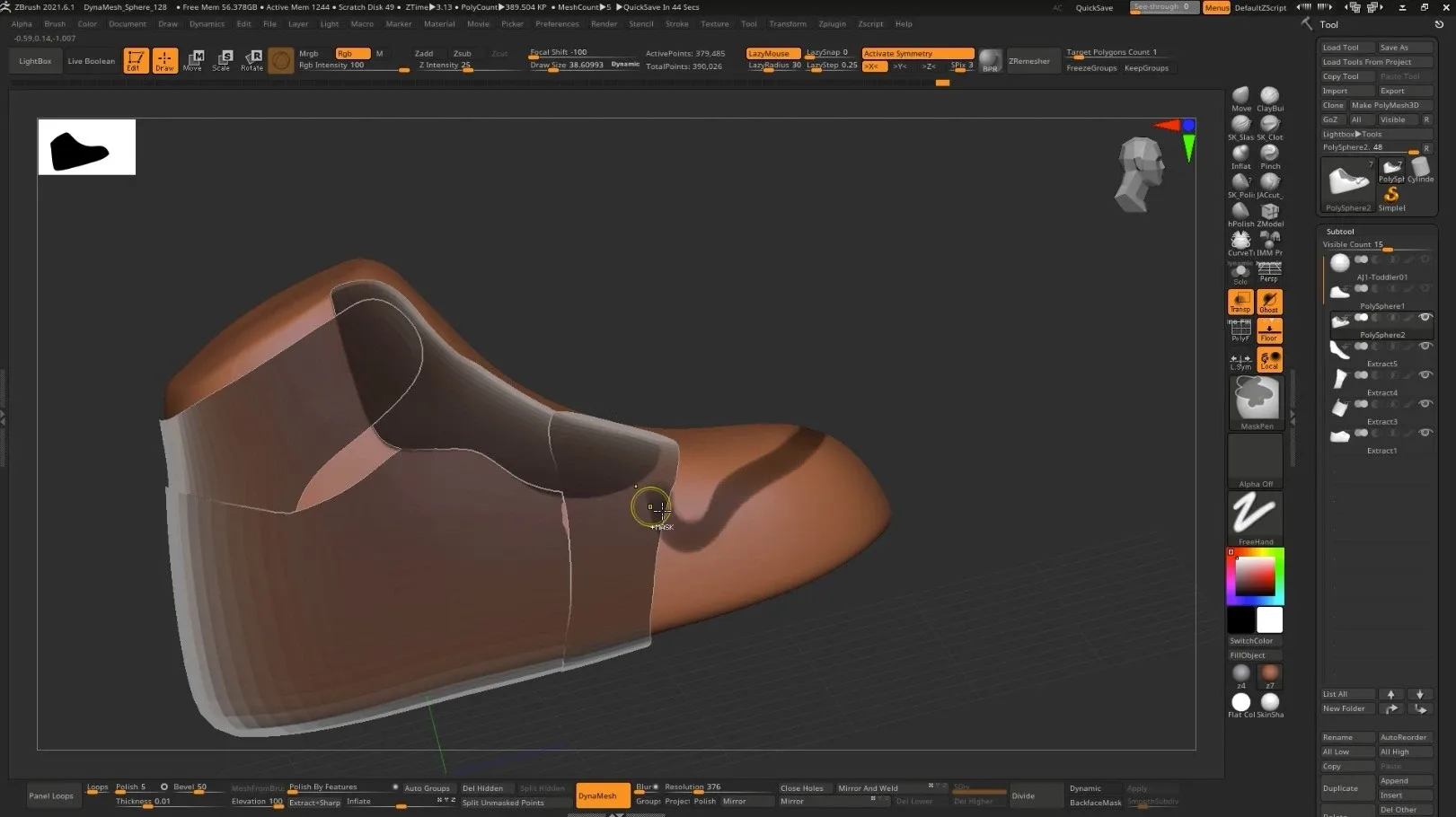Pick the IMM Primitives brush
This screenshot has width=1456, height=817.
tap(1270, 242)
